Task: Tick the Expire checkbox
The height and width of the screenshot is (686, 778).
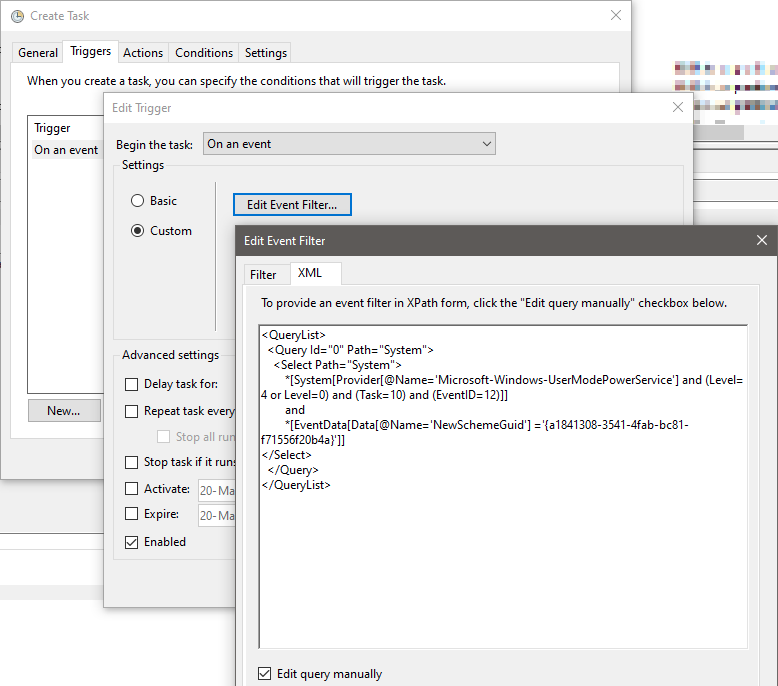Action: (131, 513)
